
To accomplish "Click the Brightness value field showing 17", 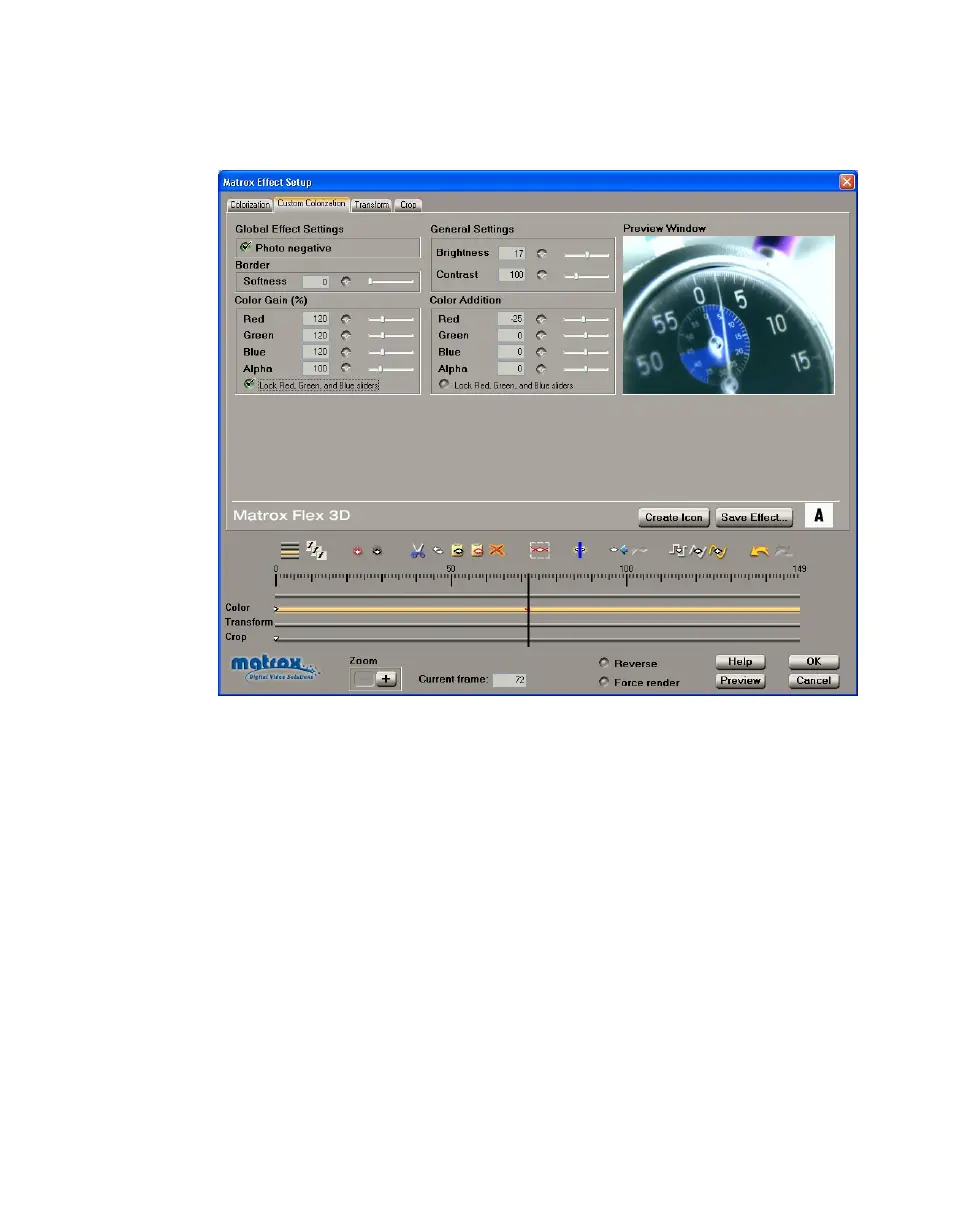I will [513, 254].
